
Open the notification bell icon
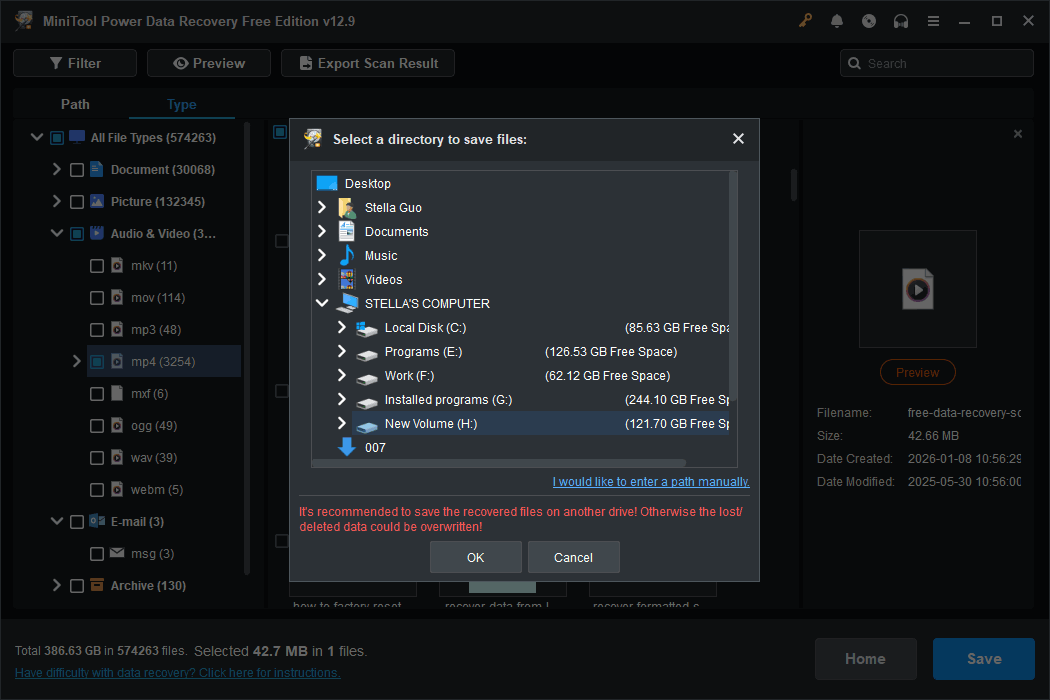point(837,21)
